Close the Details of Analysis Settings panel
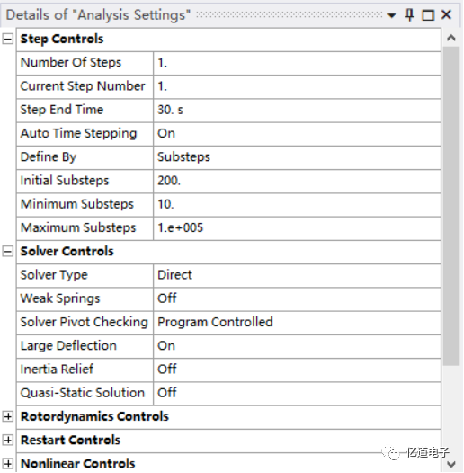The height and width of the screenshot is (473, 464). click(x=446, y=15)
